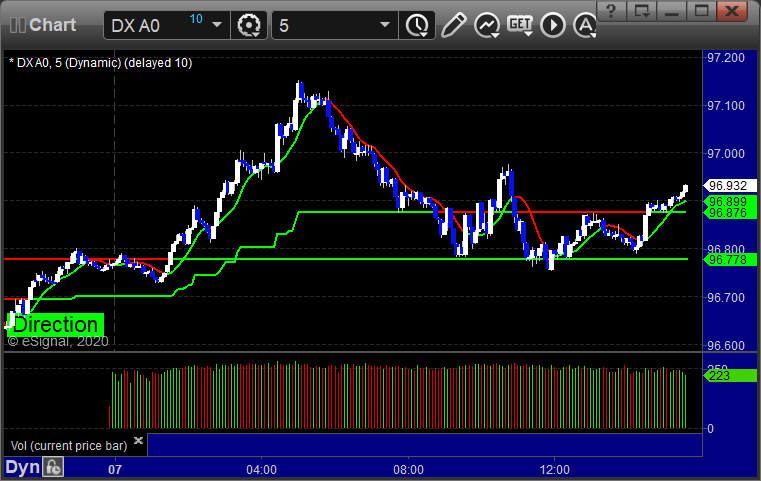
Task: Click the green Direction label
Action: click(x=56, y=324)
